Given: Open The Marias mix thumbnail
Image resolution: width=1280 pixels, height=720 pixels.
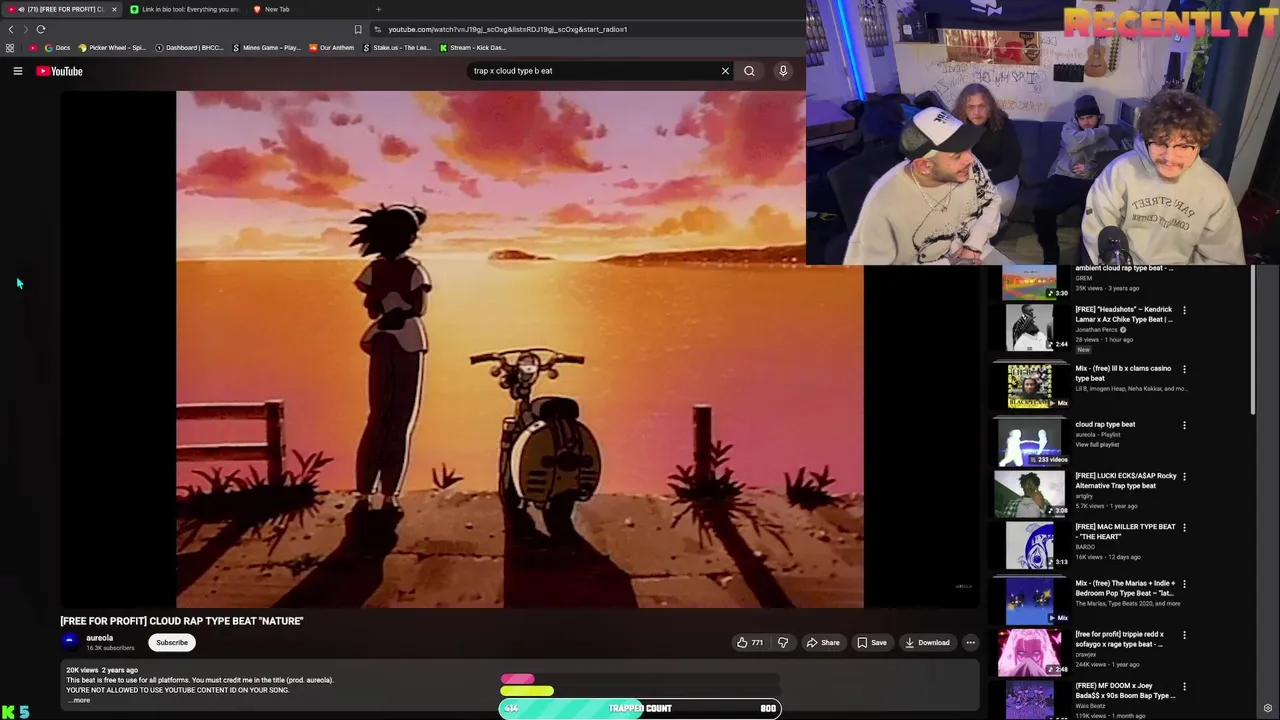Looking at the screenshot, I should pos(1030,600).
